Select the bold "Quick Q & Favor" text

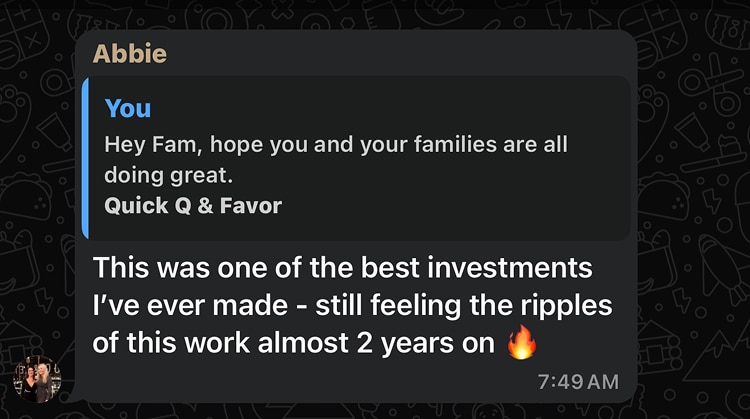point(193,206)
